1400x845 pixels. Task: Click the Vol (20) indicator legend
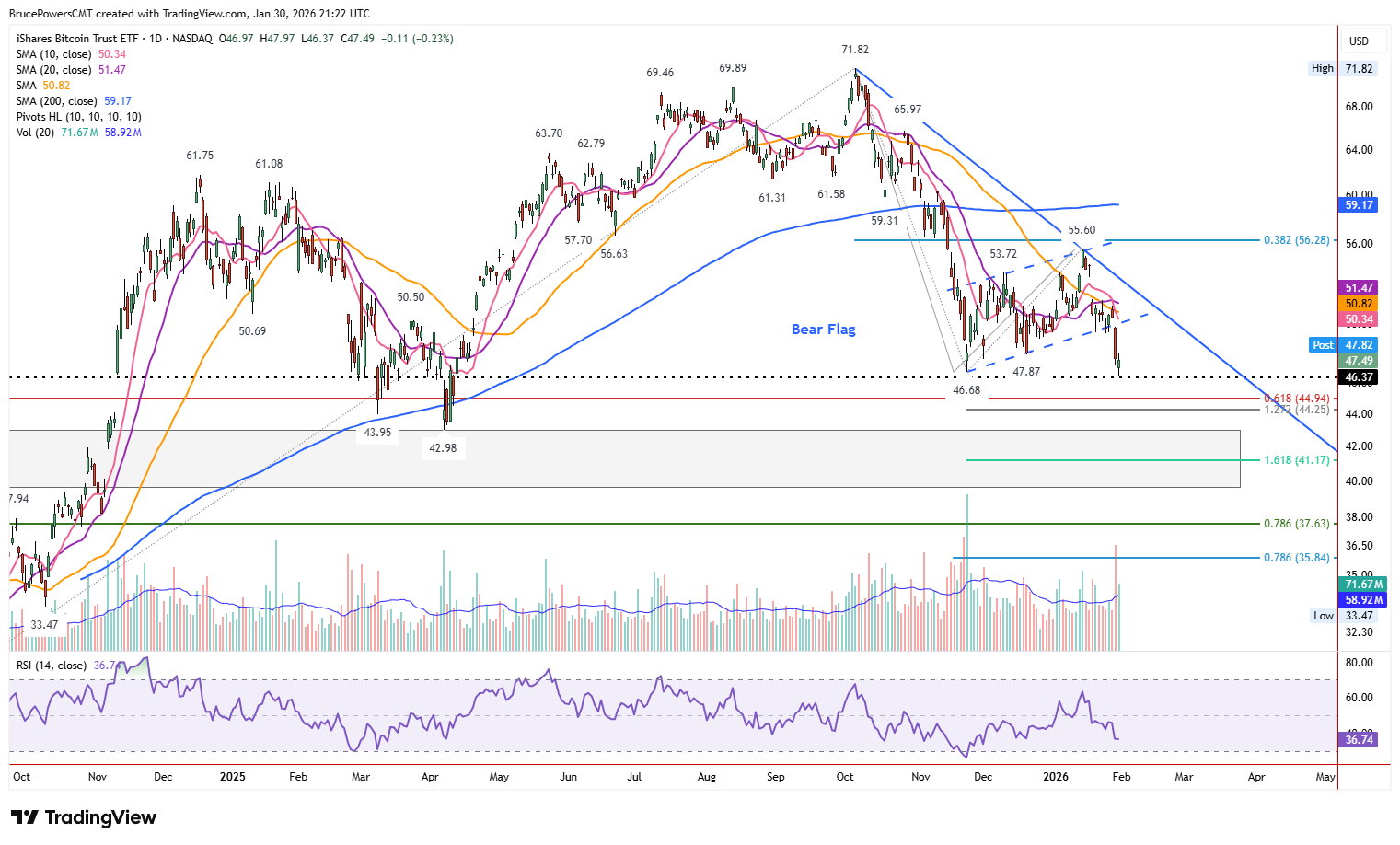tap(78, 133)
